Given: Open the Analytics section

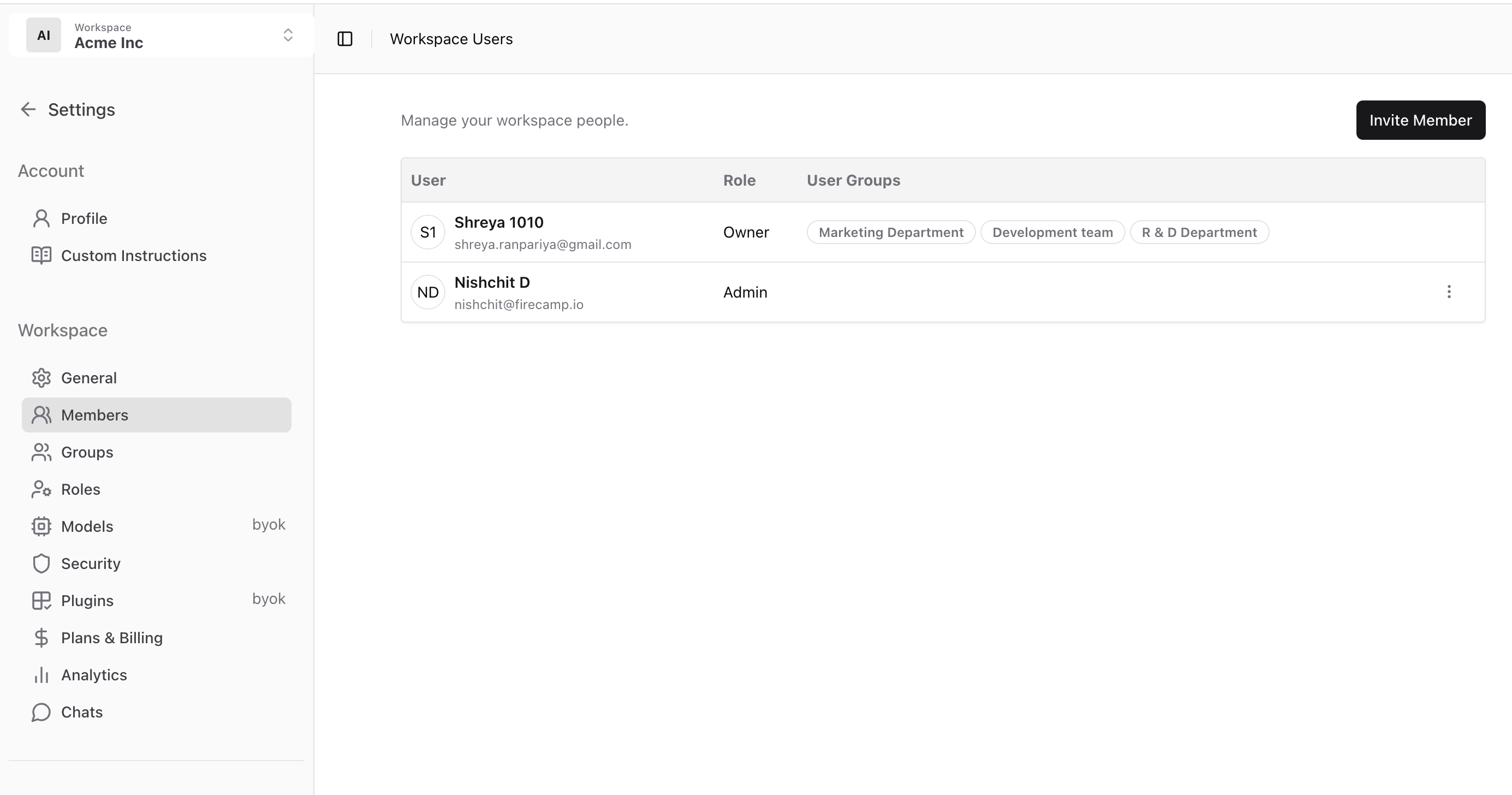Looking at the screenshot, I should (x=94, y=675).
